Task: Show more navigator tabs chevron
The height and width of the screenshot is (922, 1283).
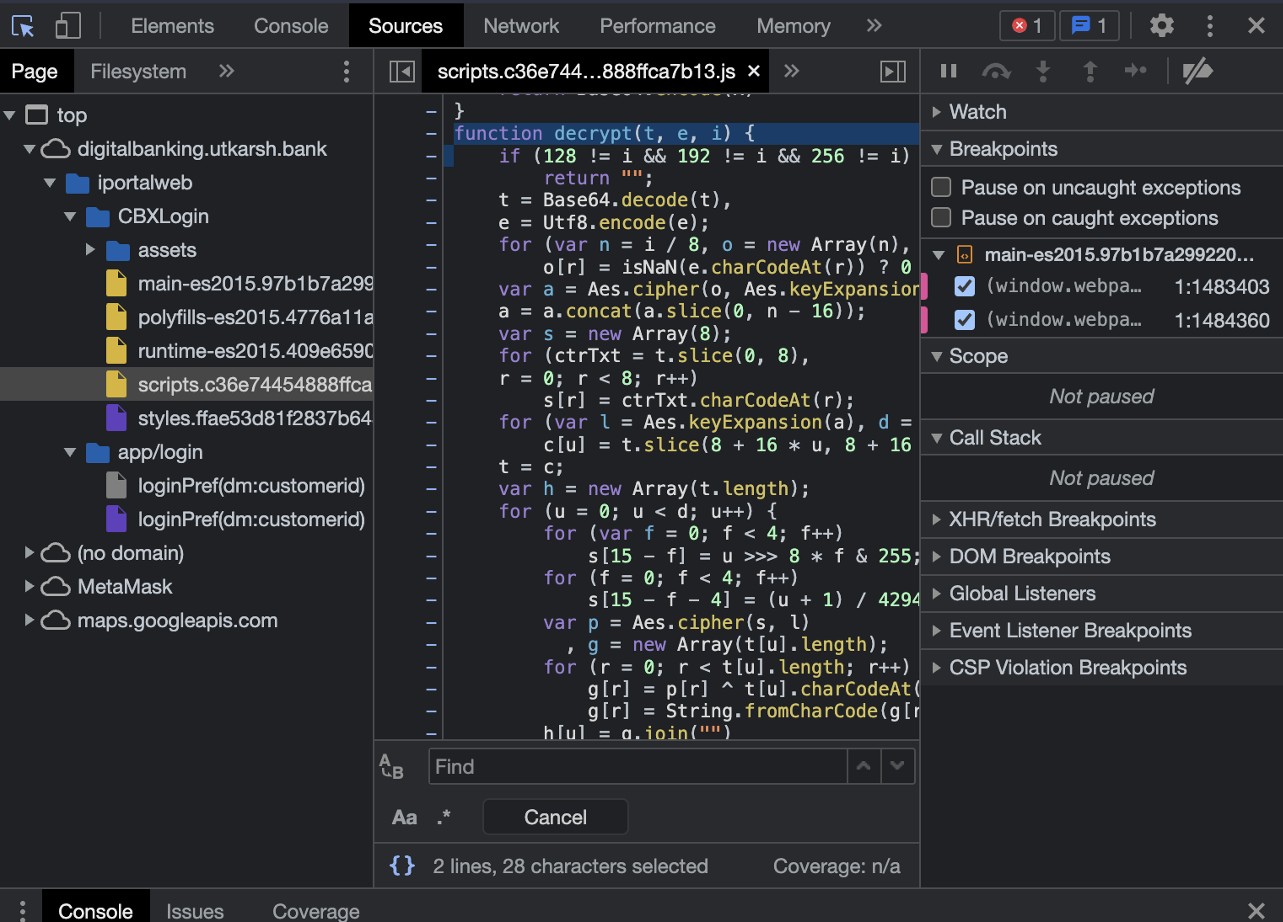Action: [x=226, y=71]
